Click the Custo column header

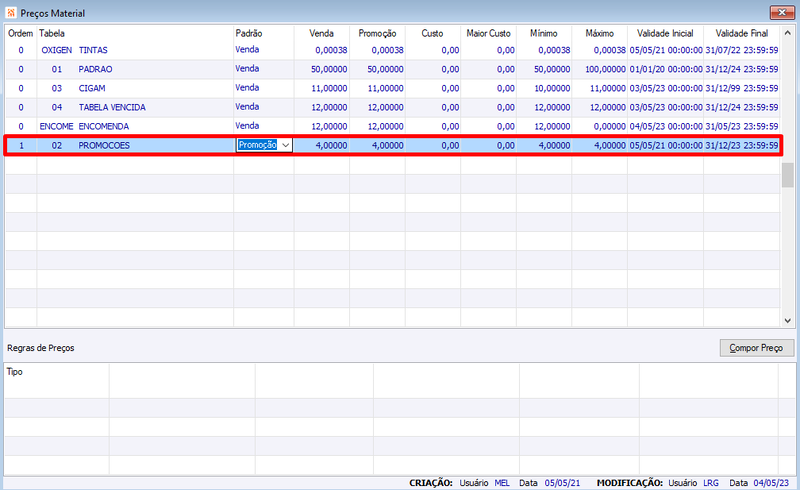(x=432, y=33)
